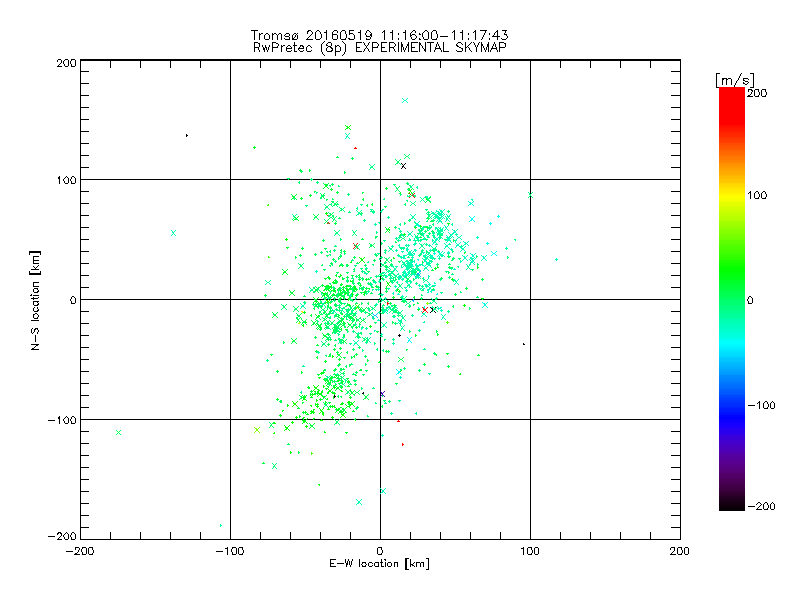Click the topmost cyan cross marker near 165 km north
Viewport: 800px width, 600px height.
405,101
